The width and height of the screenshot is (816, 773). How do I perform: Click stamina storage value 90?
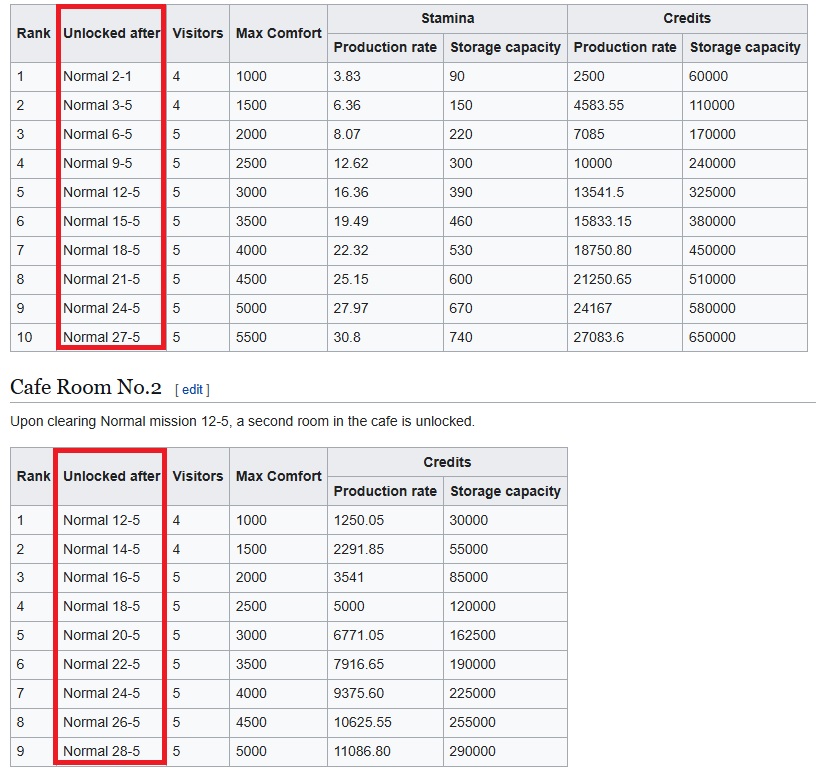point(457,77)
